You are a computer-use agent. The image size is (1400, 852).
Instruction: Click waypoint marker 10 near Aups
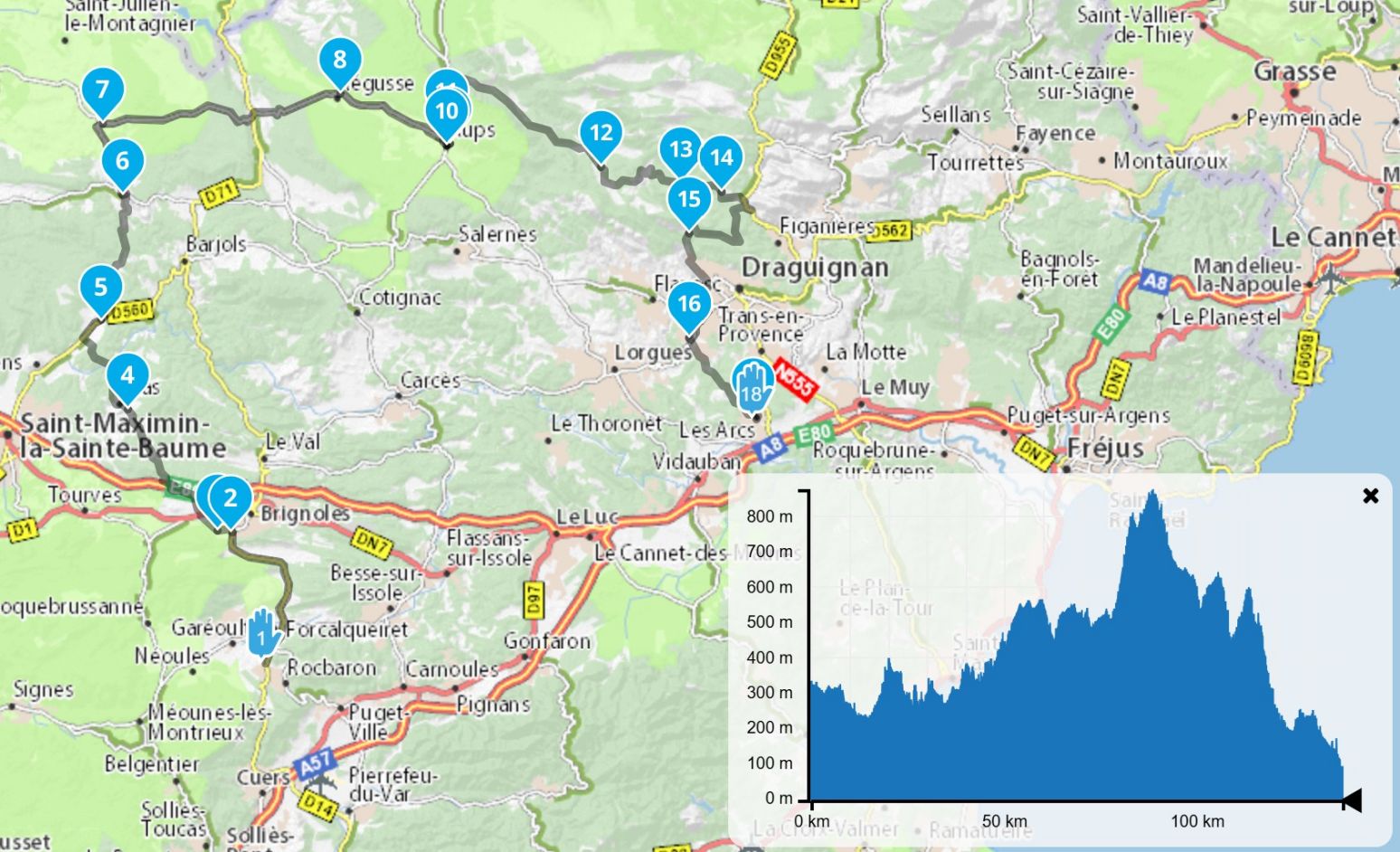click(447, 111)
